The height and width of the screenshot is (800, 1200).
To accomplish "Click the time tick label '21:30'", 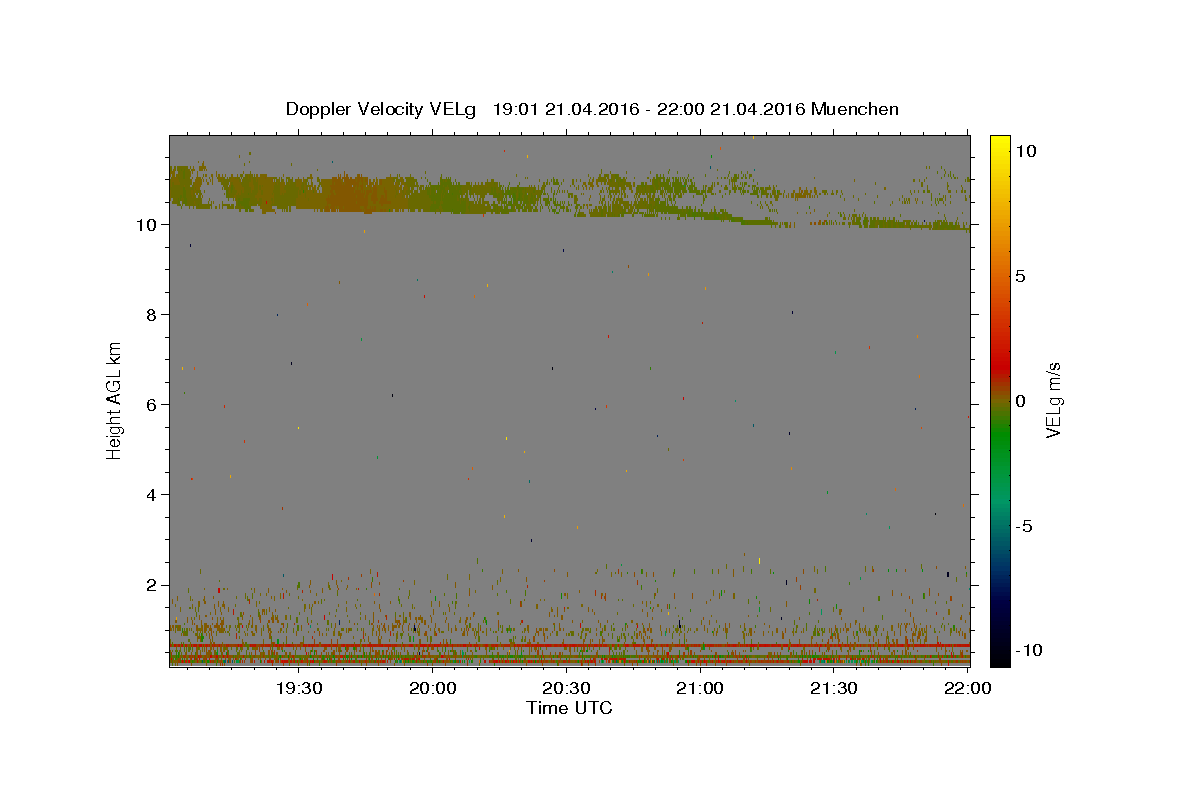I will pos(833,688).
